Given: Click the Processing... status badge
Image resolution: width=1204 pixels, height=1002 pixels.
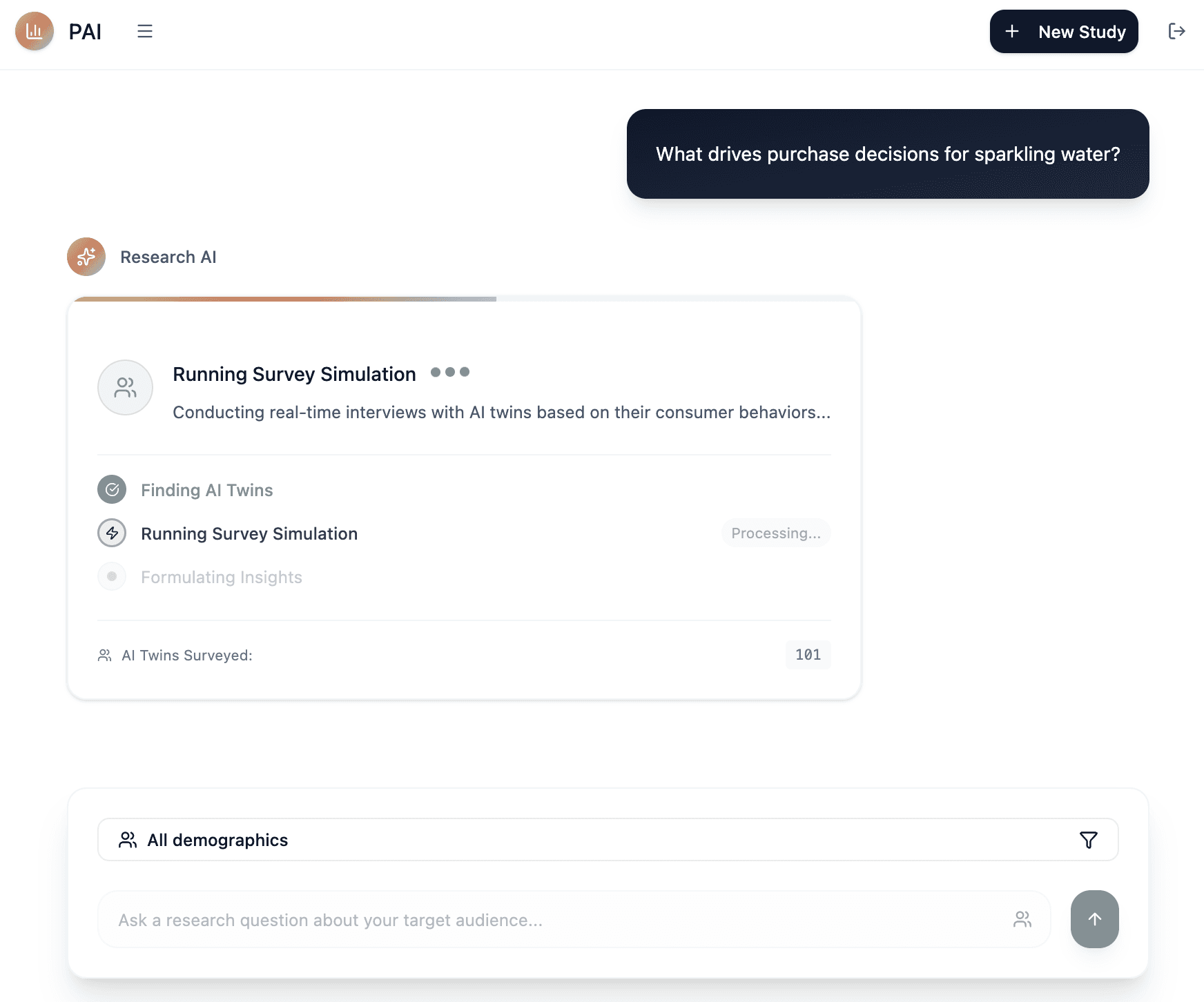Looking at the screenshot, I should tap(776, 533).
